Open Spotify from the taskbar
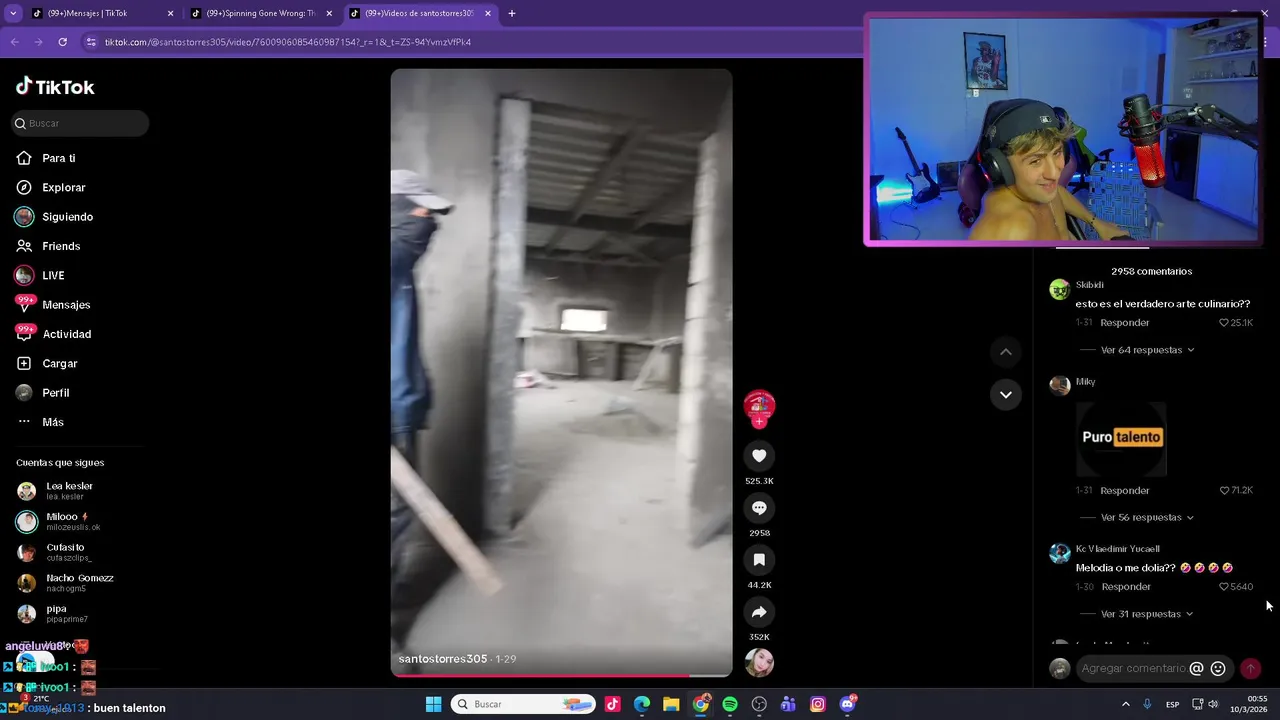This screenshot has width=1280, height=720. click(730, 704)
